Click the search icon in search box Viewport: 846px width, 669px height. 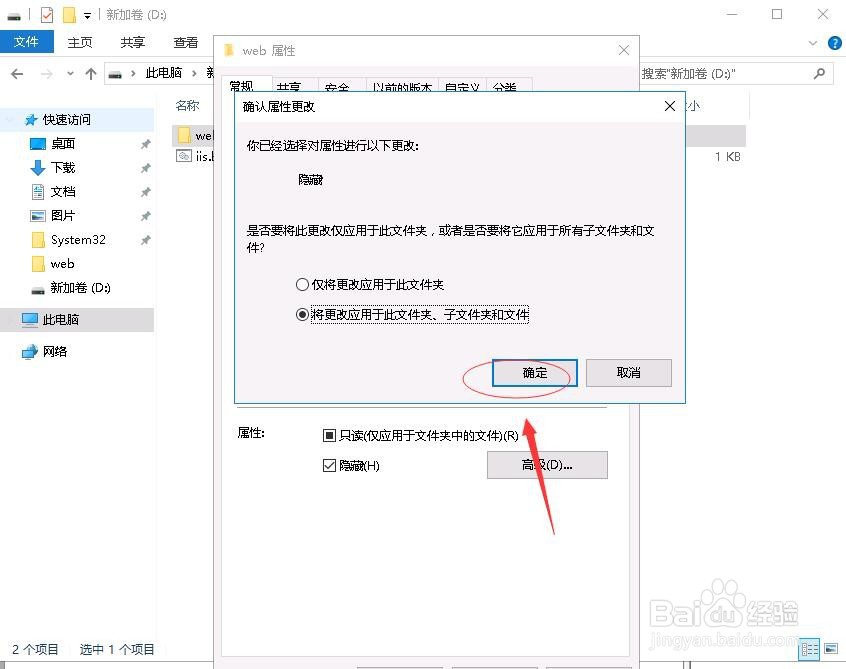pyautogui.click(x=818, y=73)
